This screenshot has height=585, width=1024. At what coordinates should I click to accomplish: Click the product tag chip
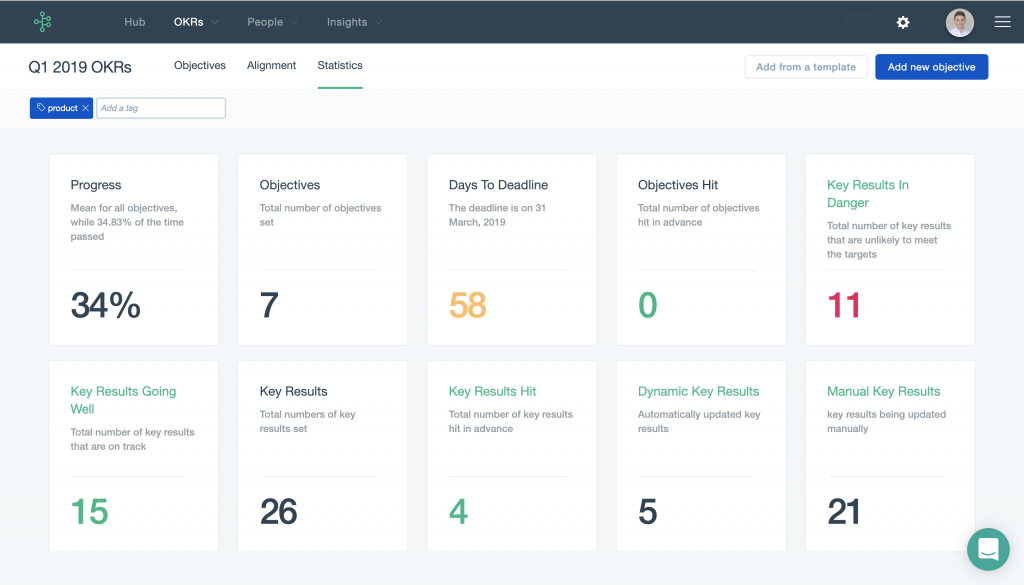point(61,108)
